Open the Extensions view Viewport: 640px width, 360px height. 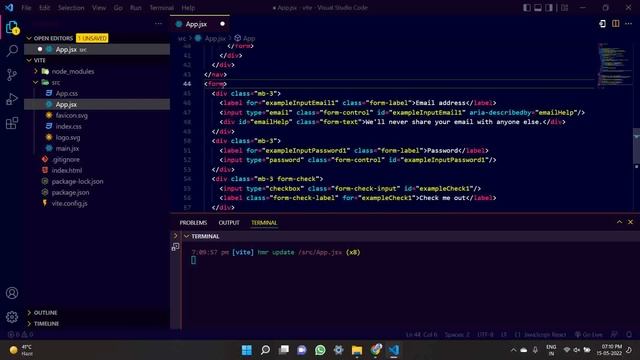pyautogui.click(x=12, y=123)
